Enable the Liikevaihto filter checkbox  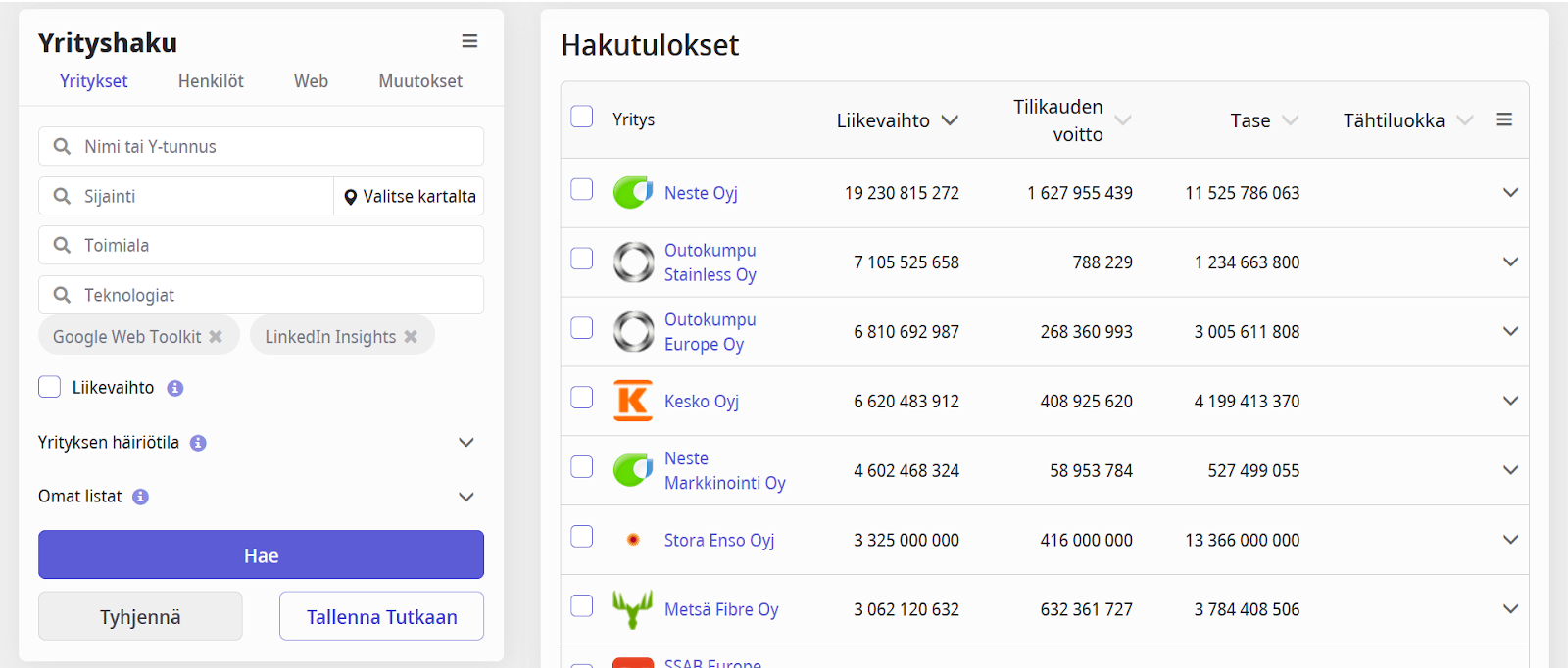(50, 387)
